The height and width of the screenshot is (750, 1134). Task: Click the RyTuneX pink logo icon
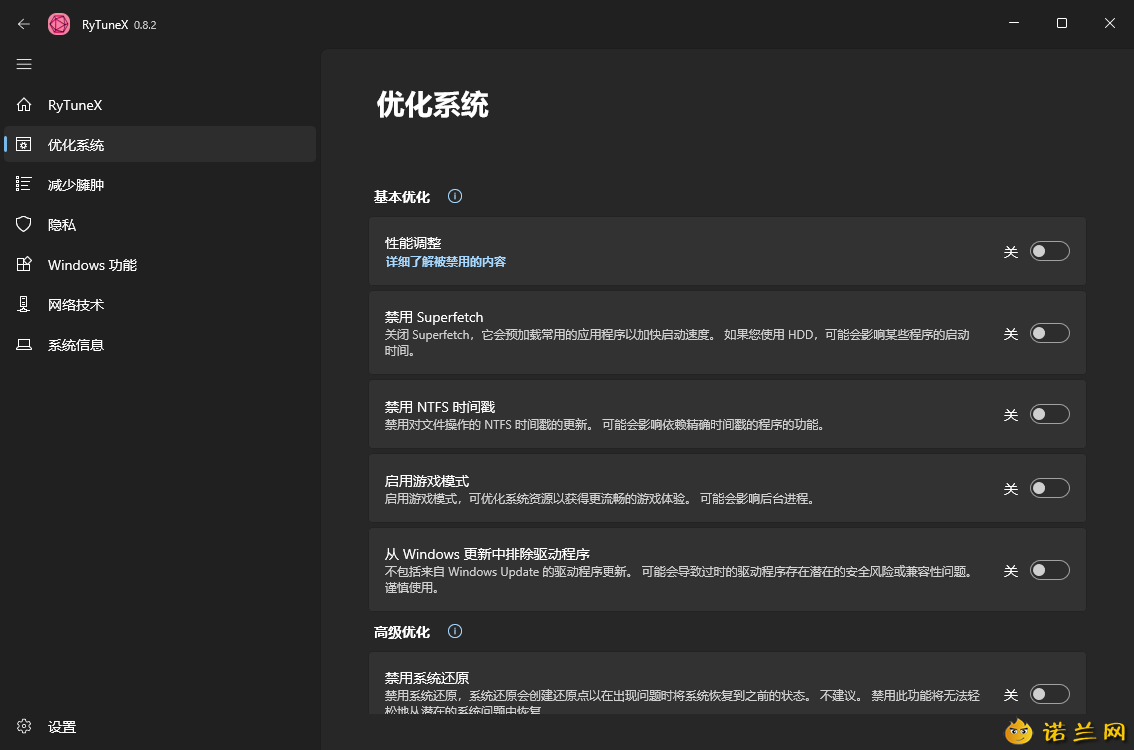(x=59, y=24)
